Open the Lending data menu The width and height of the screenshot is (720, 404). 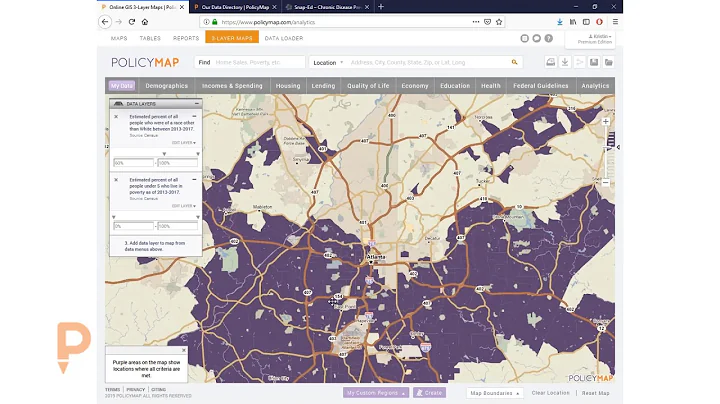click(323, 86)
